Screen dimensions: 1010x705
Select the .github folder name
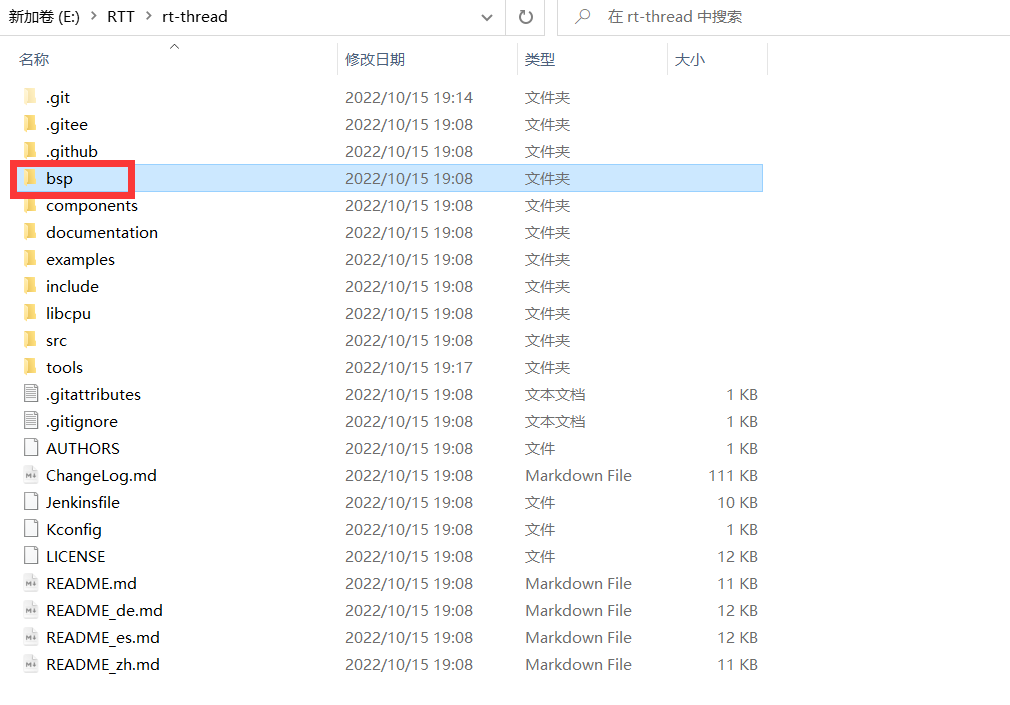72,151
